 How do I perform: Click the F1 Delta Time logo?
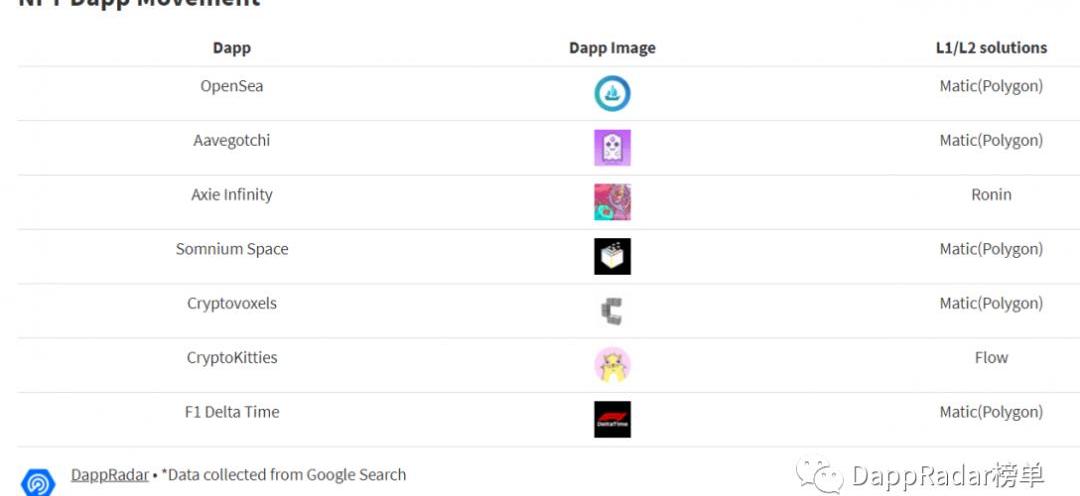(x=612, y=419)
